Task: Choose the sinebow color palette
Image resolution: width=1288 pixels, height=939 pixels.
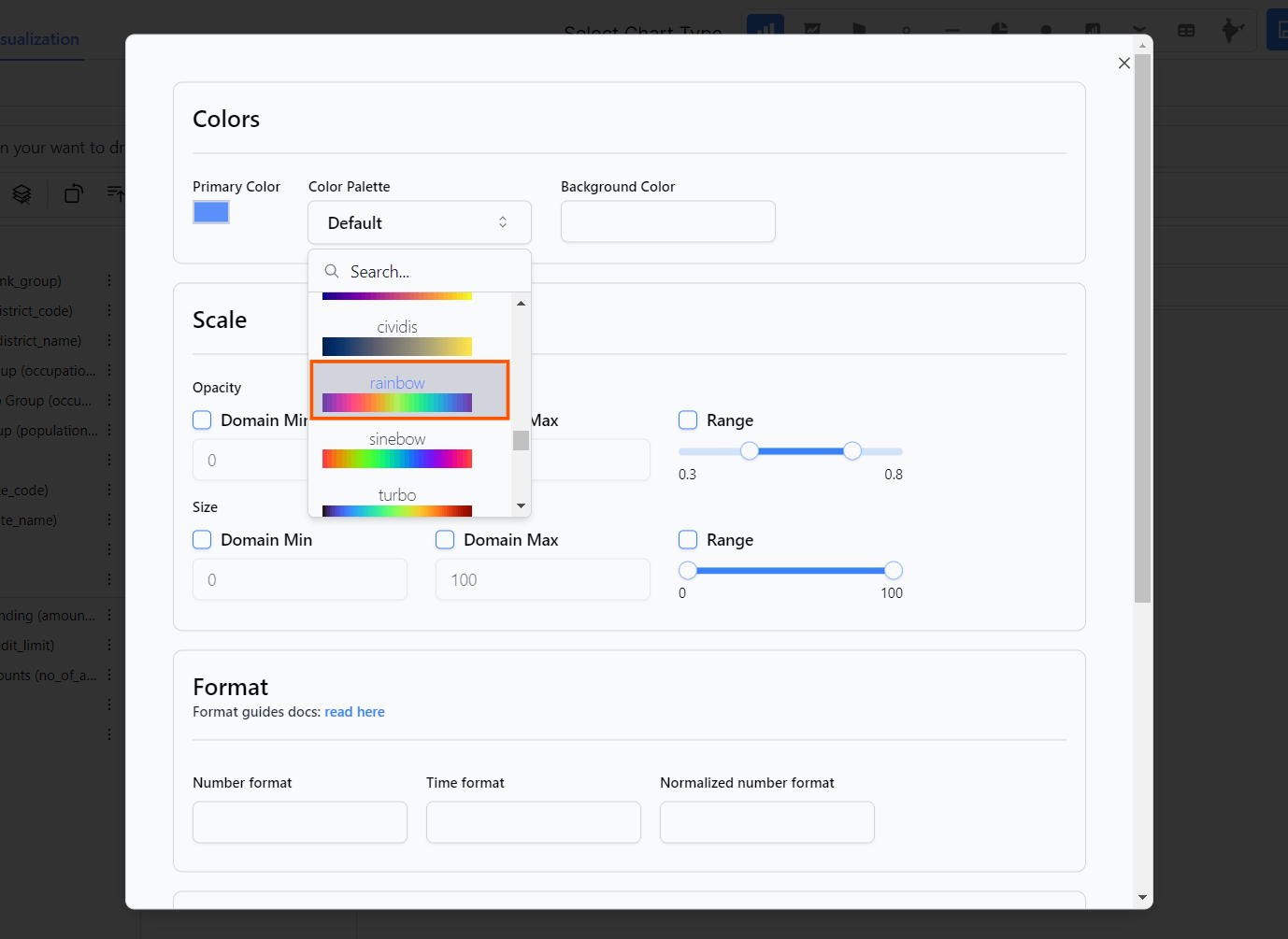Action: 397,448
